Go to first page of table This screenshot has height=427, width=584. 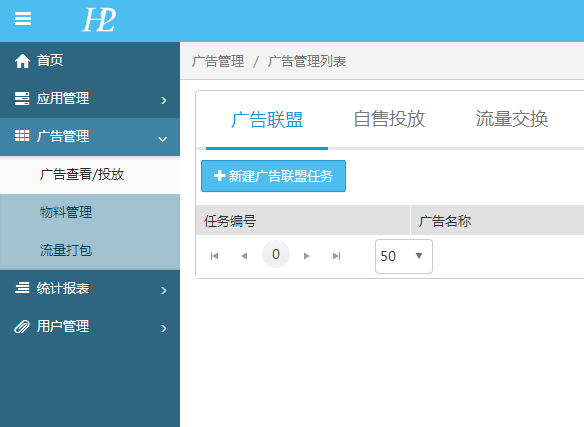coord(214,256)
